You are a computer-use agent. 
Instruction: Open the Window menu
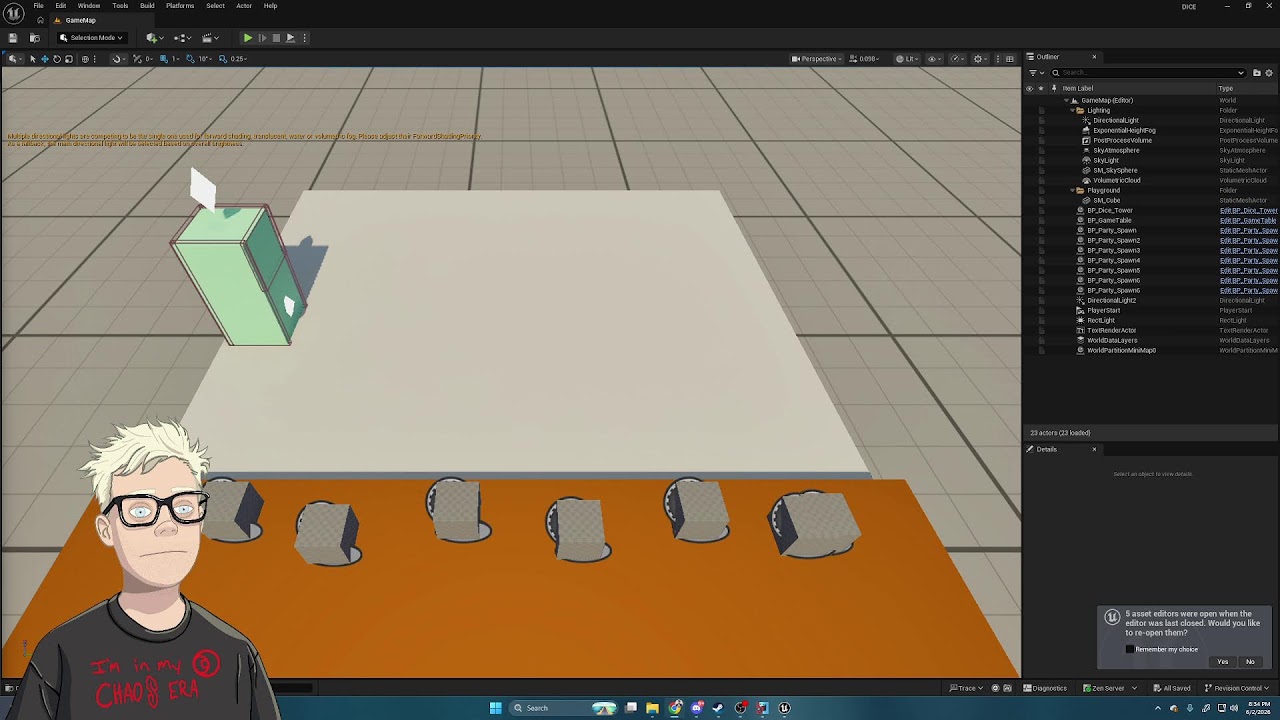[x=89, y=6]
